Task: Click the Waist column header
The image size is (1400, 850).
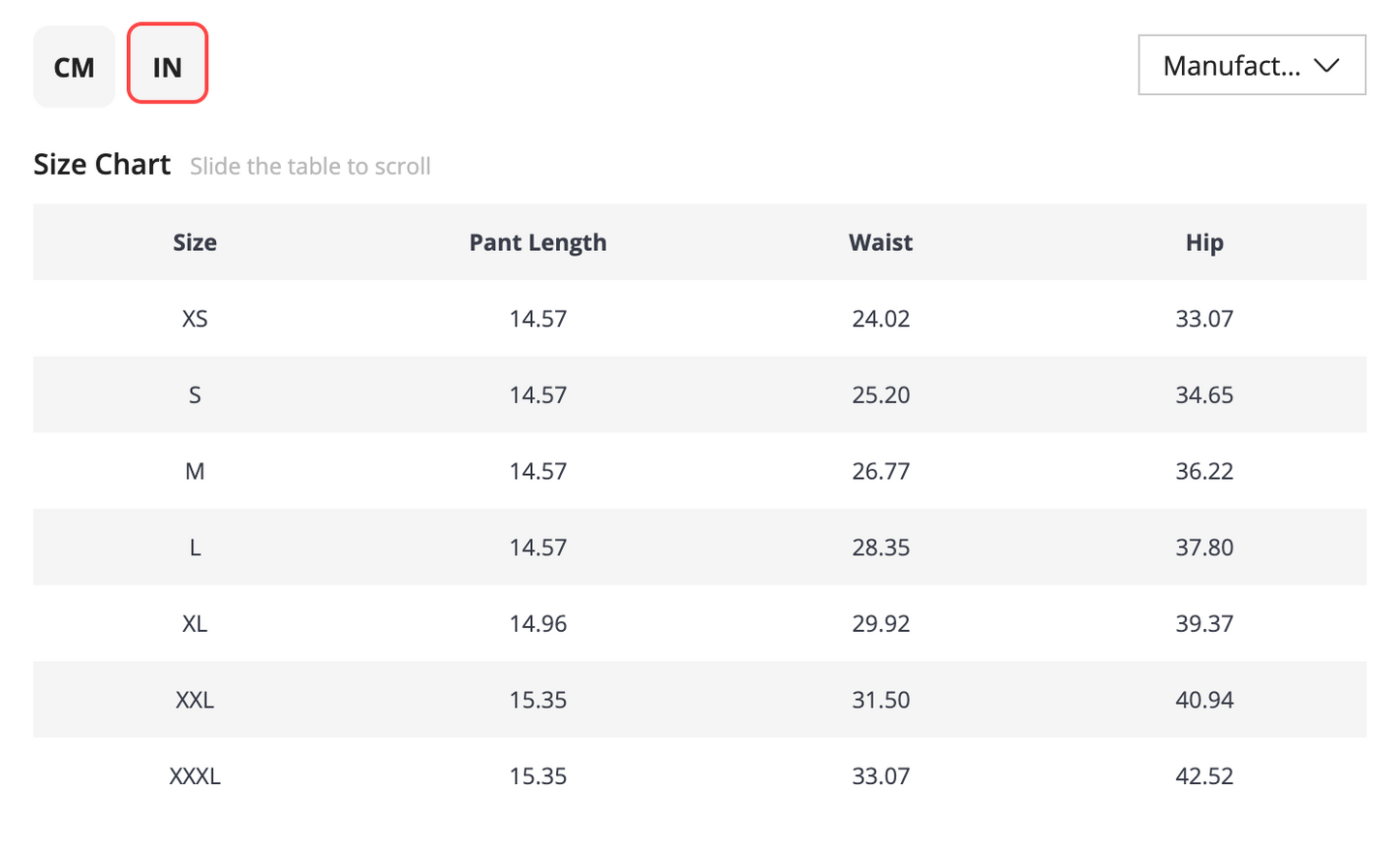Action: point(881,242)
